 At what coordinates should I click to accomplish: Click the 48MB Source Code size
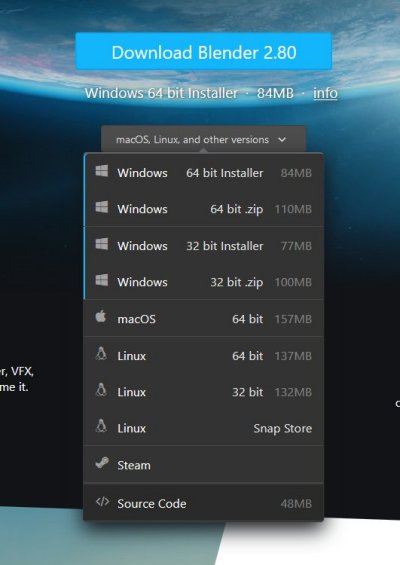296,504
